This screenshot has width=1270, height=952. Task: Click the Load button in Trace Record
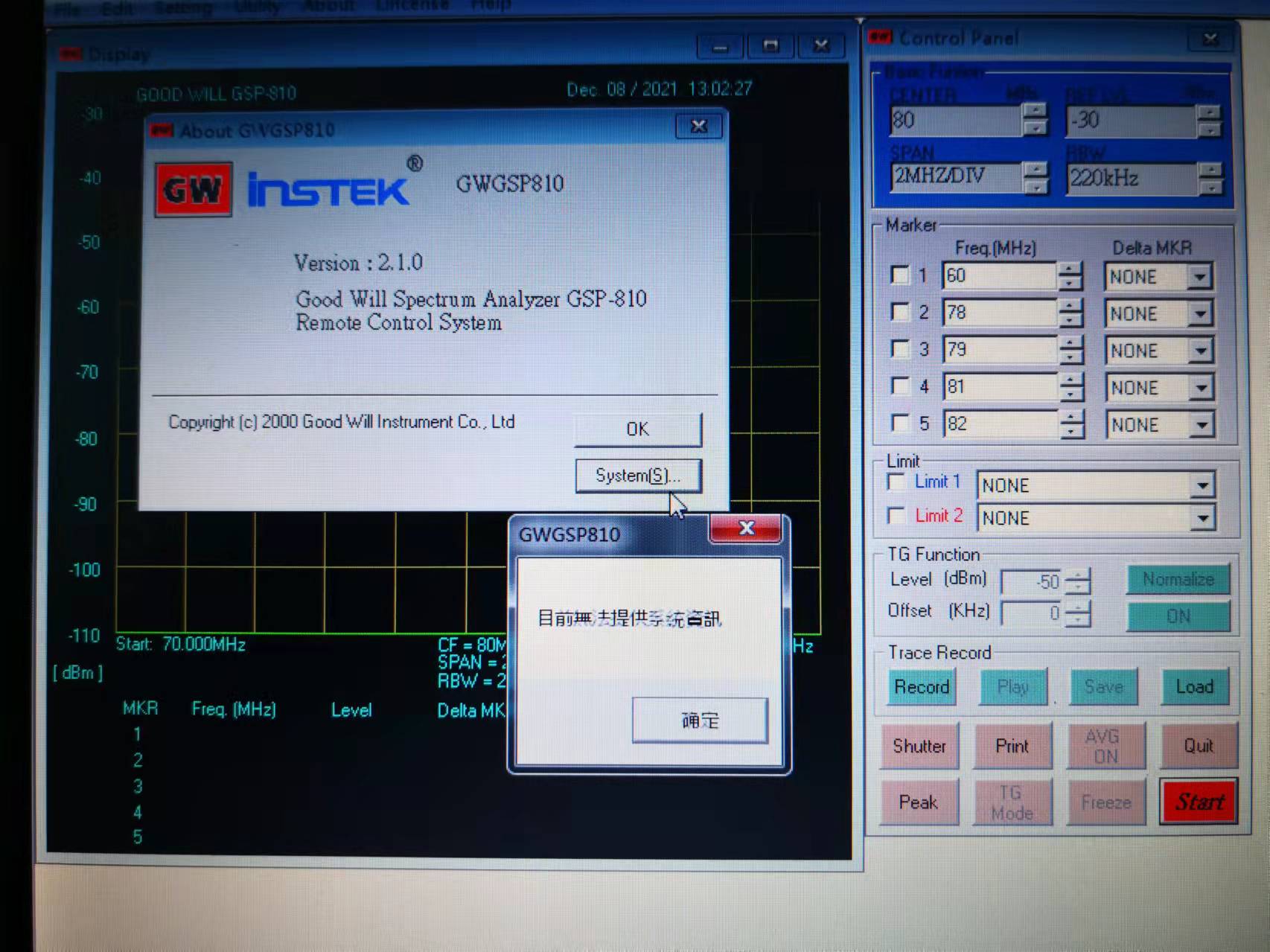pos(1195,686)
